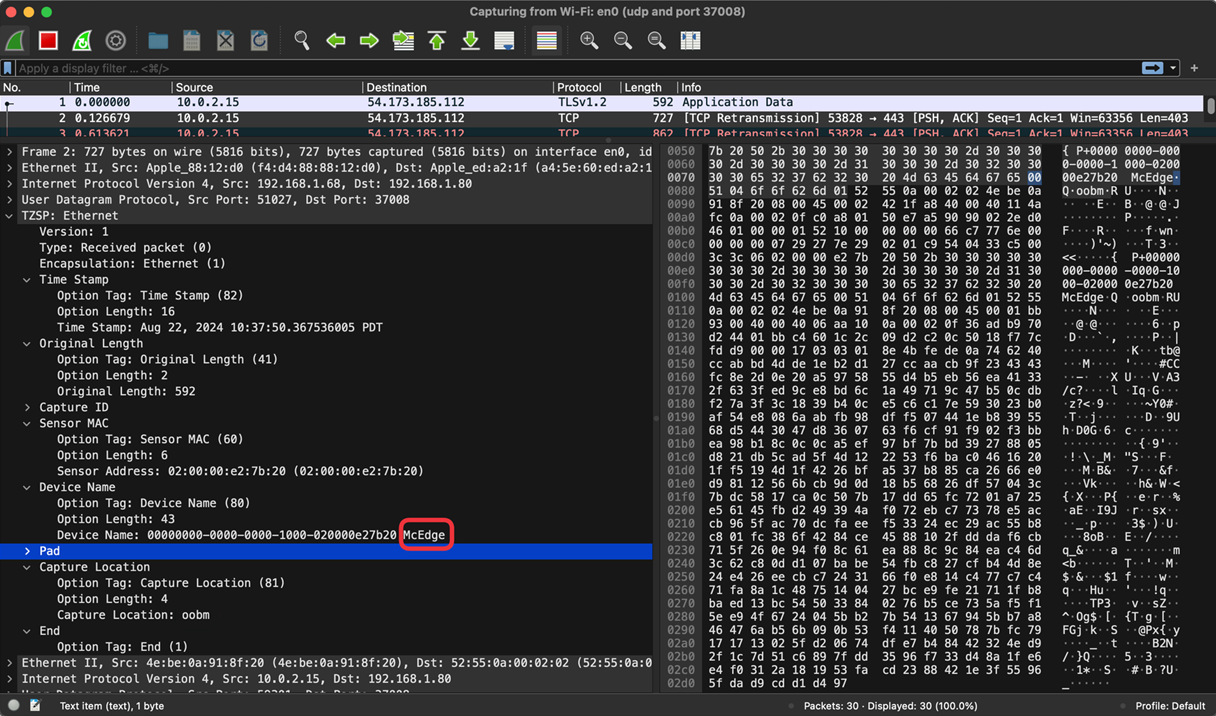The width and height of the screenshot is (1216, 716).
Task: Sort packets by No. column
Action: coord(35,87)
